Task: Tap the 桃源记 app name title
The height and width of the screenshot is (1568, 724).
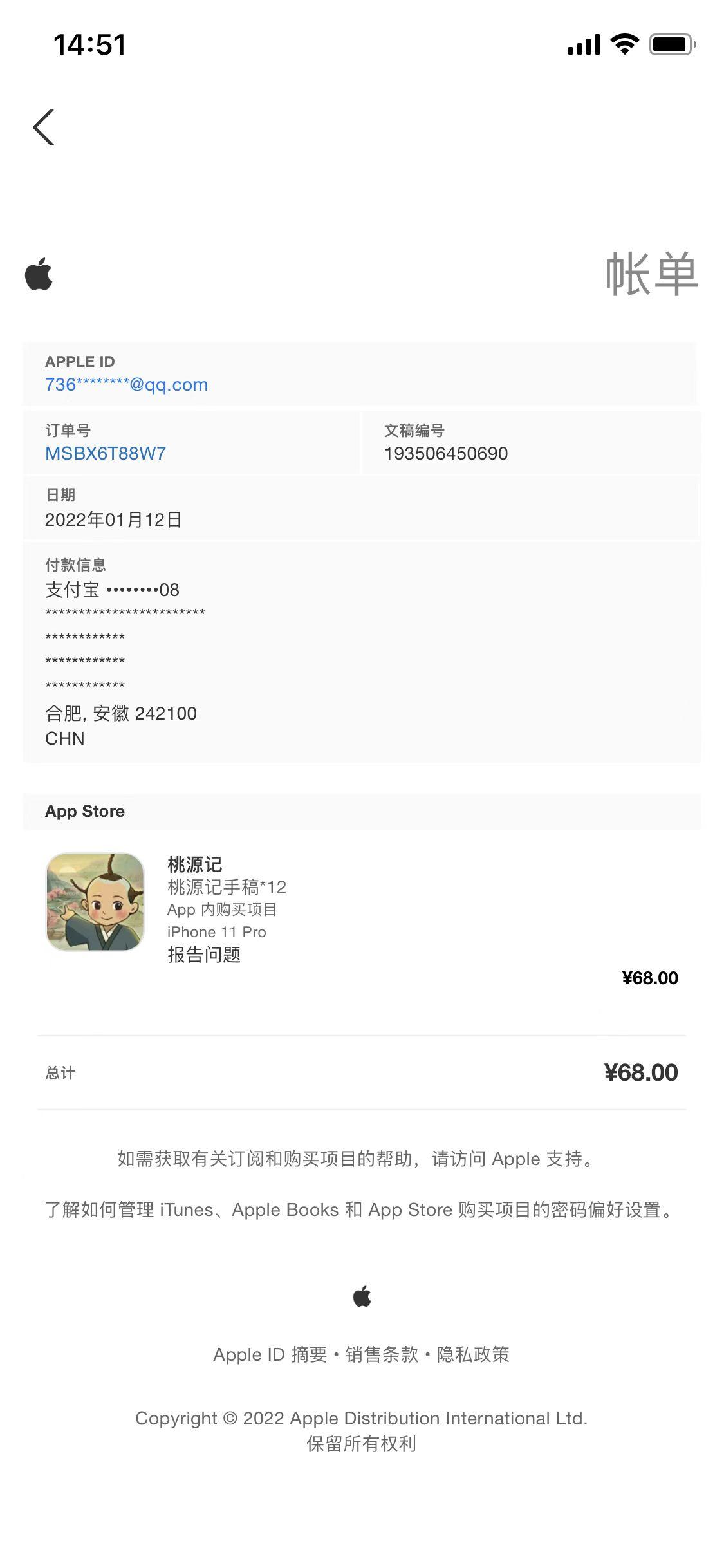Action: (195, 864)
